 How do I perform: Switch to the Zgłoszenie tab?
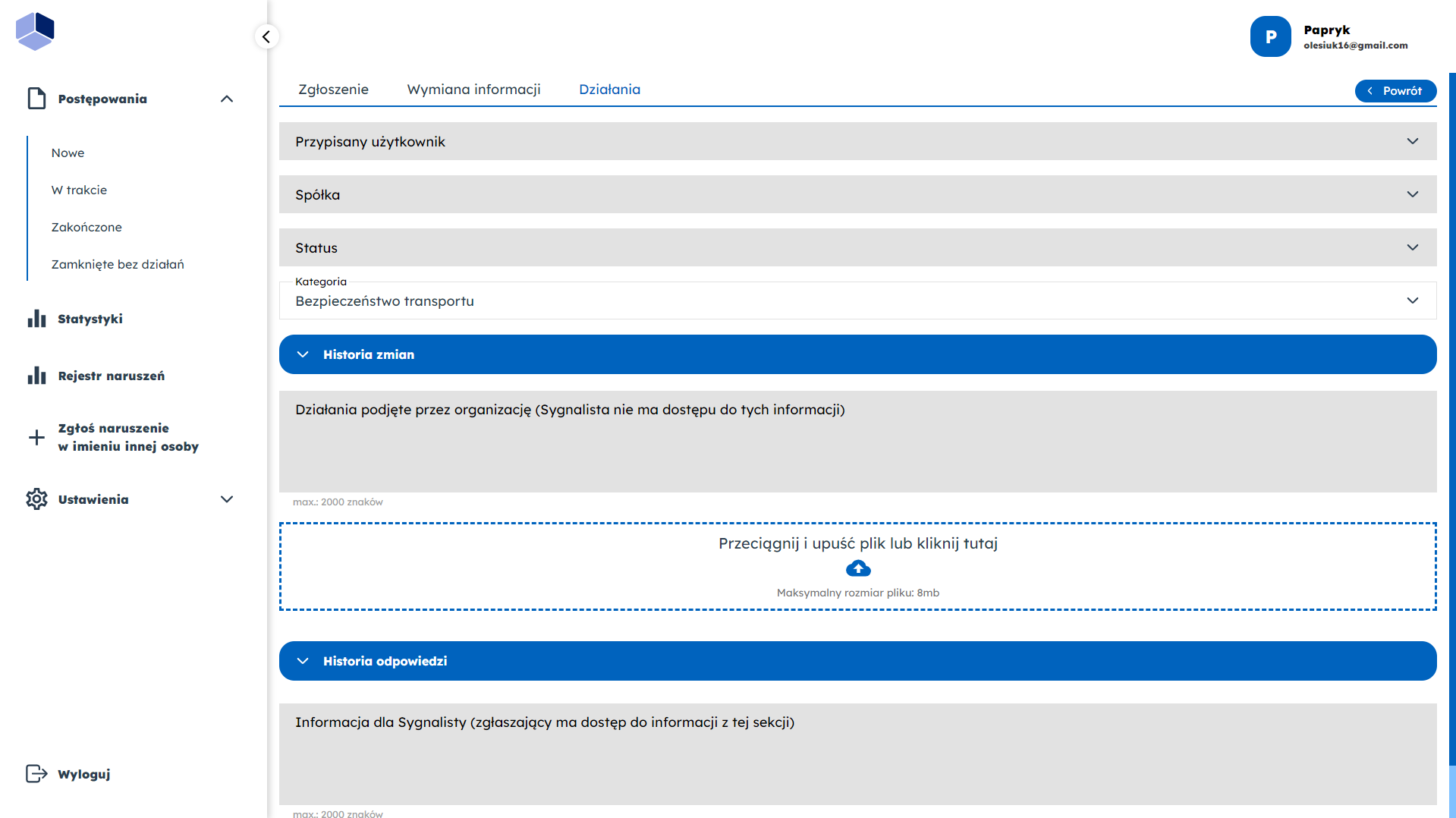(333, 90)
